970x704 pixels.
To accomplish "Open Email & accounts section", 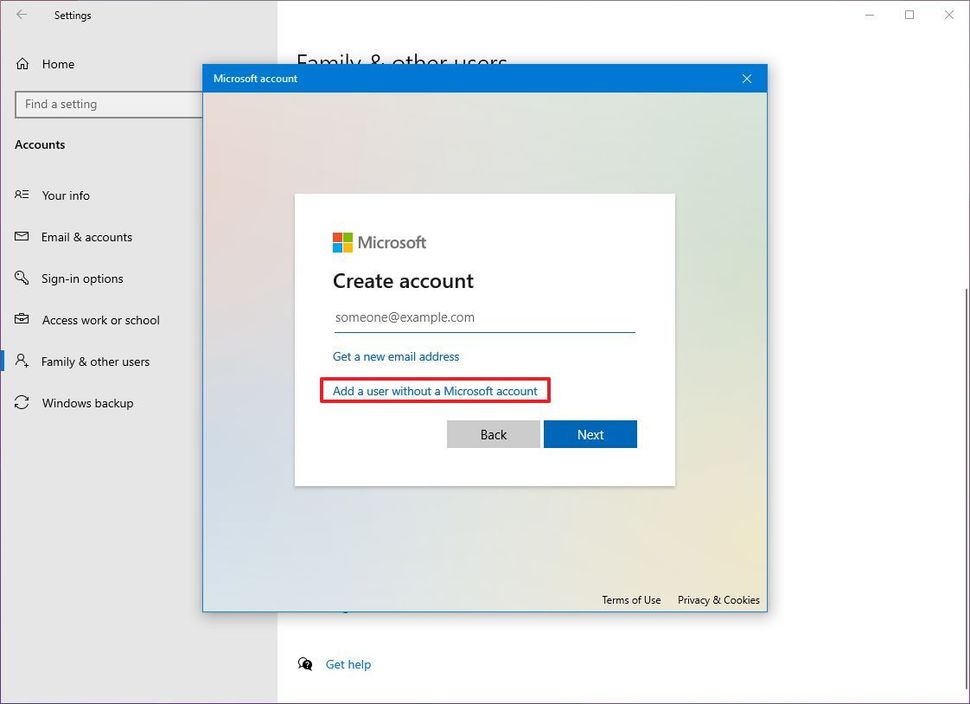I will tap(87, 237).
